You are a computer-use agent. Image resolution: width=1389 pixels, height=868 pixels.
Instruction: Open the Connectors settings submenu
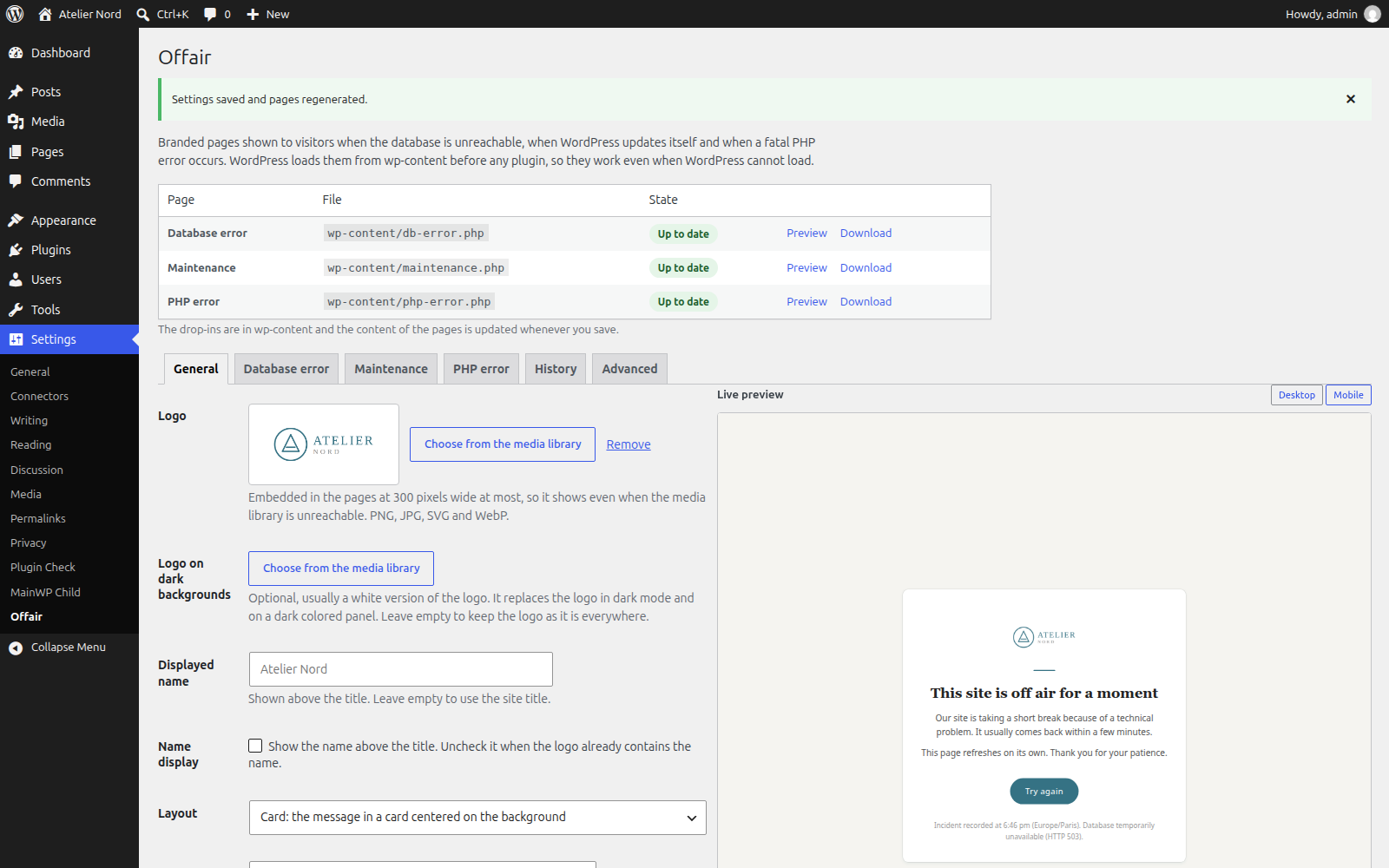pyautogui.click(x=39, y=396)
